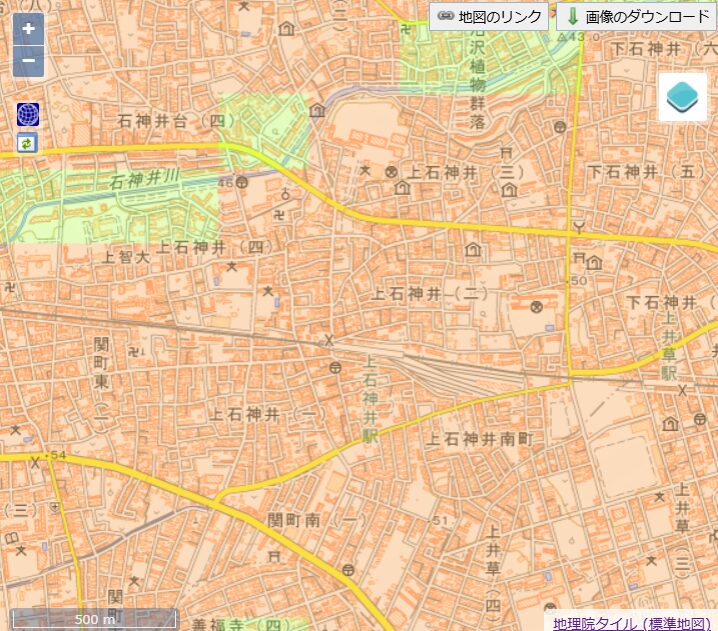Image resolution: width=718 pixels, height=631 pixels.
Task: Zoom in with the plus button
Action: (x=28, y=29)
